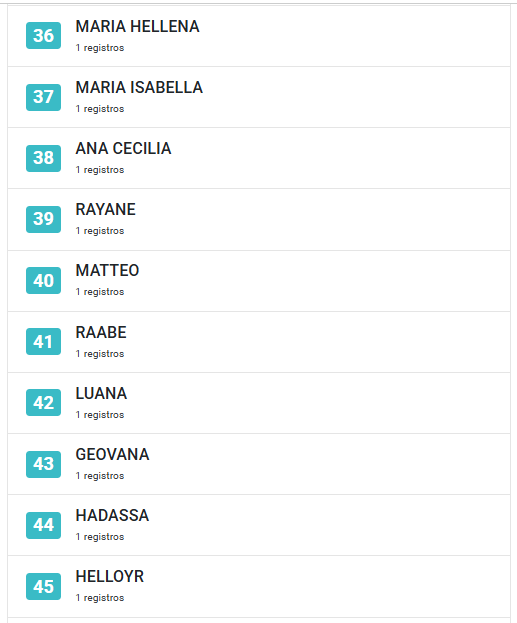Select the number 42 rank badge
The image size is (517, 623).
[43, 402]
